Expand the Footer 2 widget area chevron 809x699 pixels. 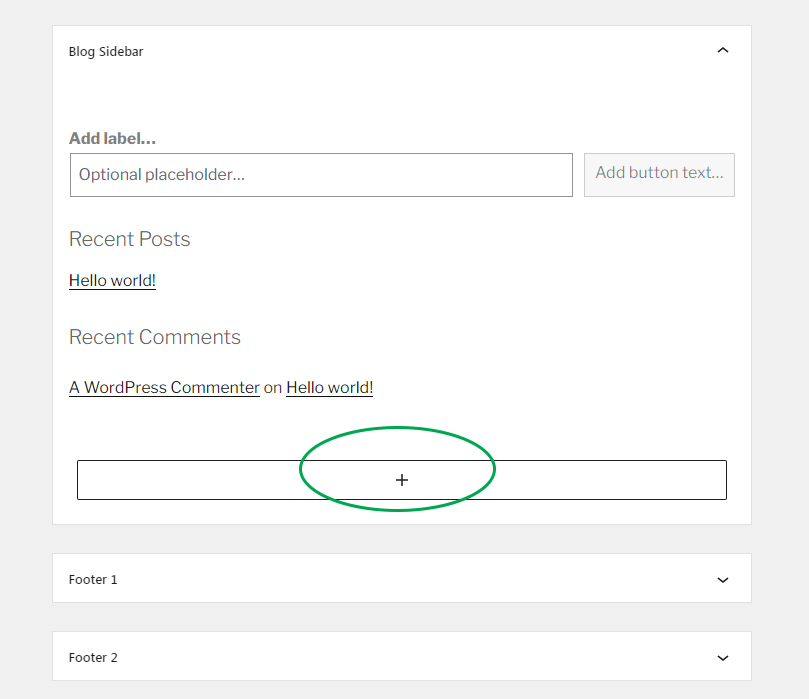click(x=723, y=658)
